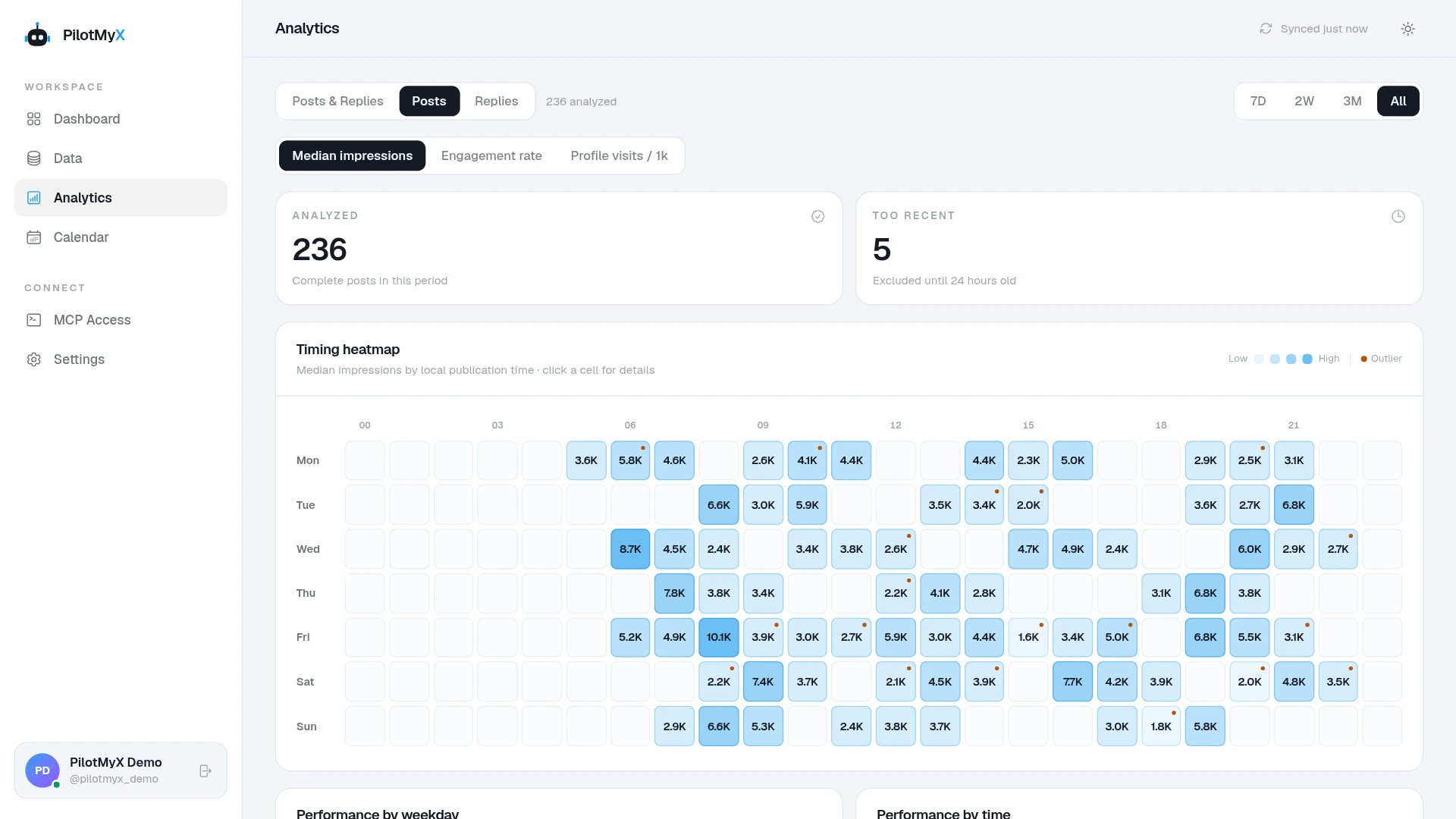
Task: Click the PD profile avatar
Action: pyautogui.click(x=42, y=770)
